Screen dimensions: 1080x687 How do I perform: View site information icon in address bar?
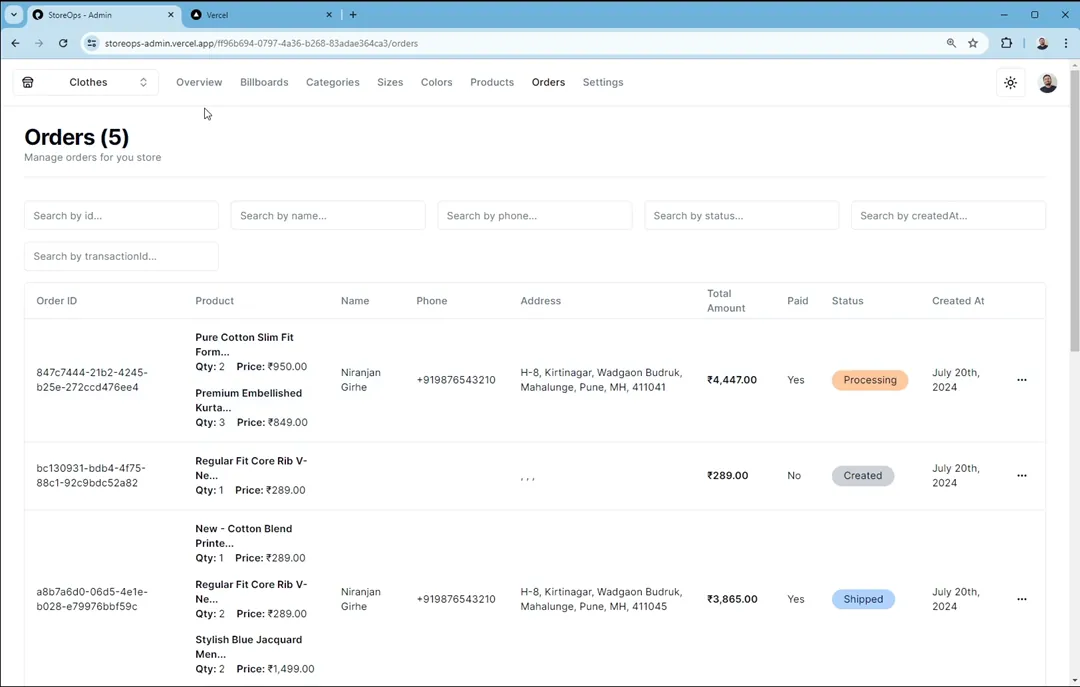click(92, 43)
